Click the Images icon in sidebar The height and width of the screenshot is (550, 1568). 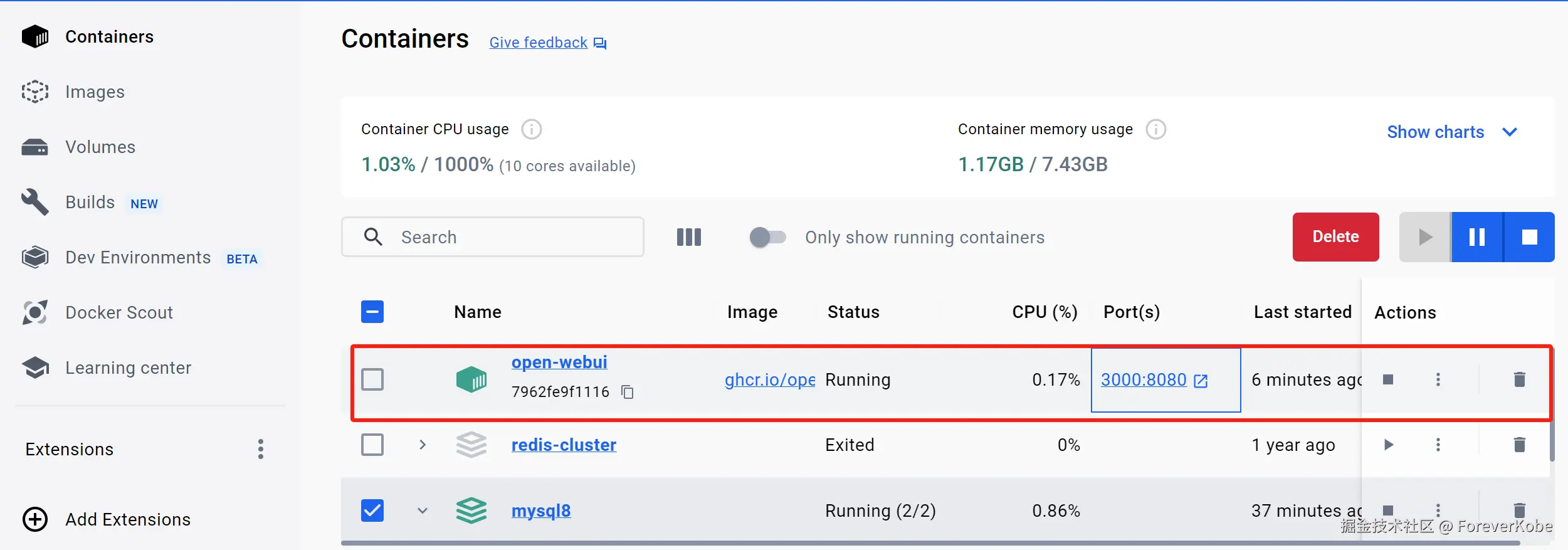tap(35, 92)
